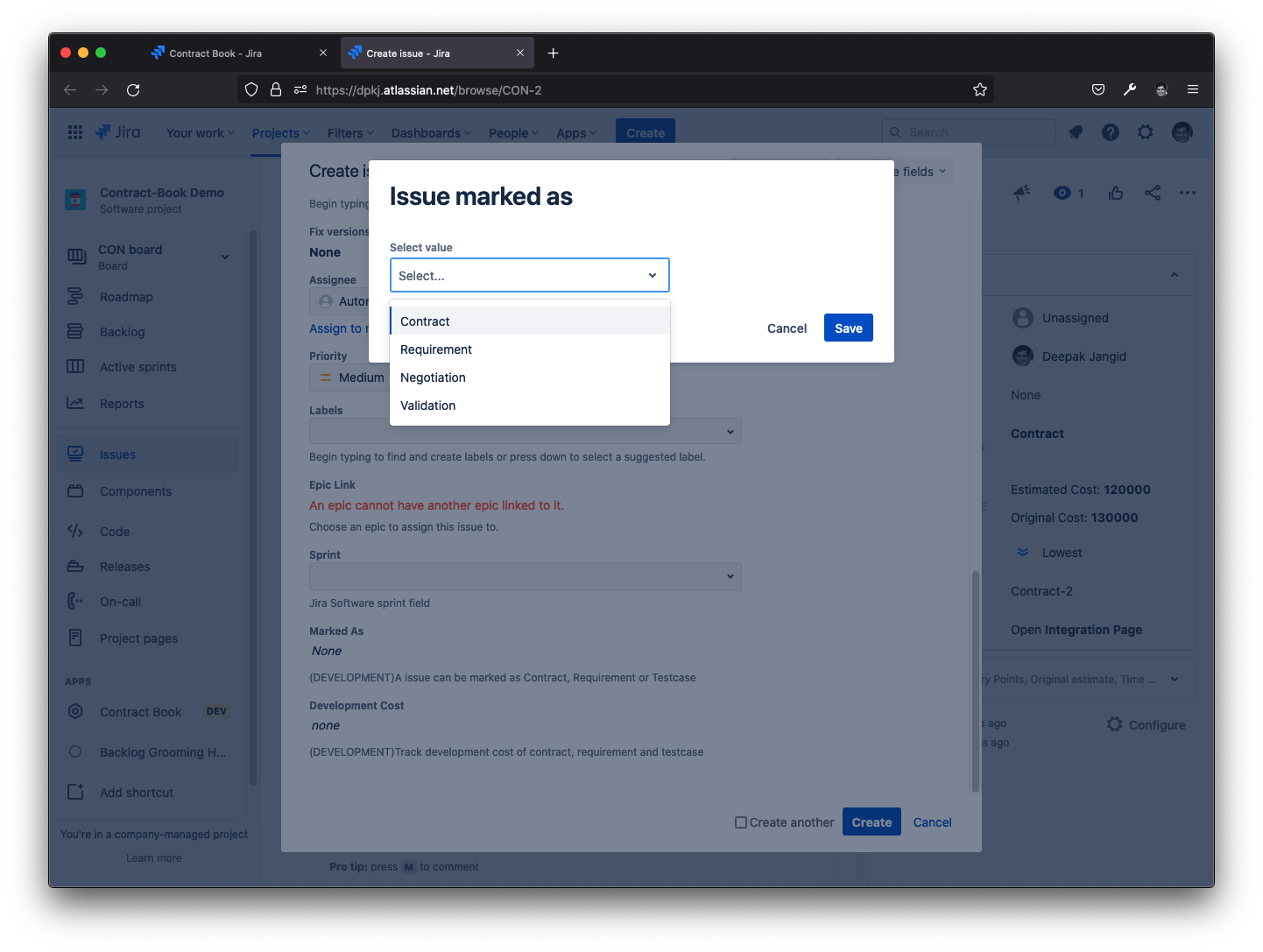Choose Contract from the dropdown list
1263x952 pixels.
(530, 321)
